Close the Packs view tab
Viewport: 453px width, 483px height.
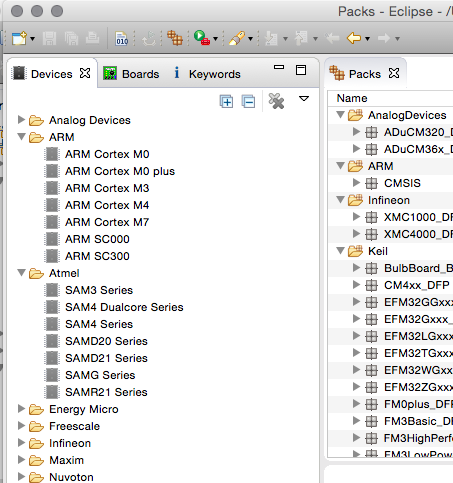(x=394, y=73)
